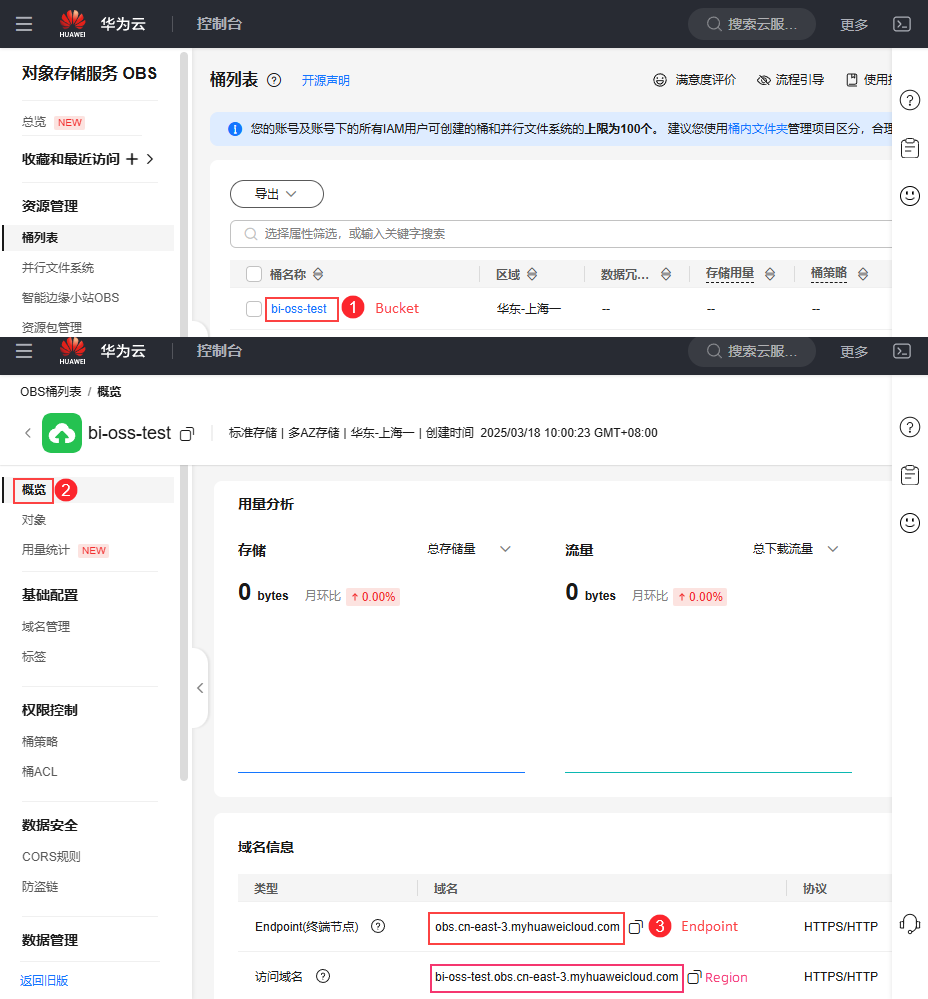Click 控制台 in top header
The width and height of the screenshot is (928, 999).
click(219, 24)
